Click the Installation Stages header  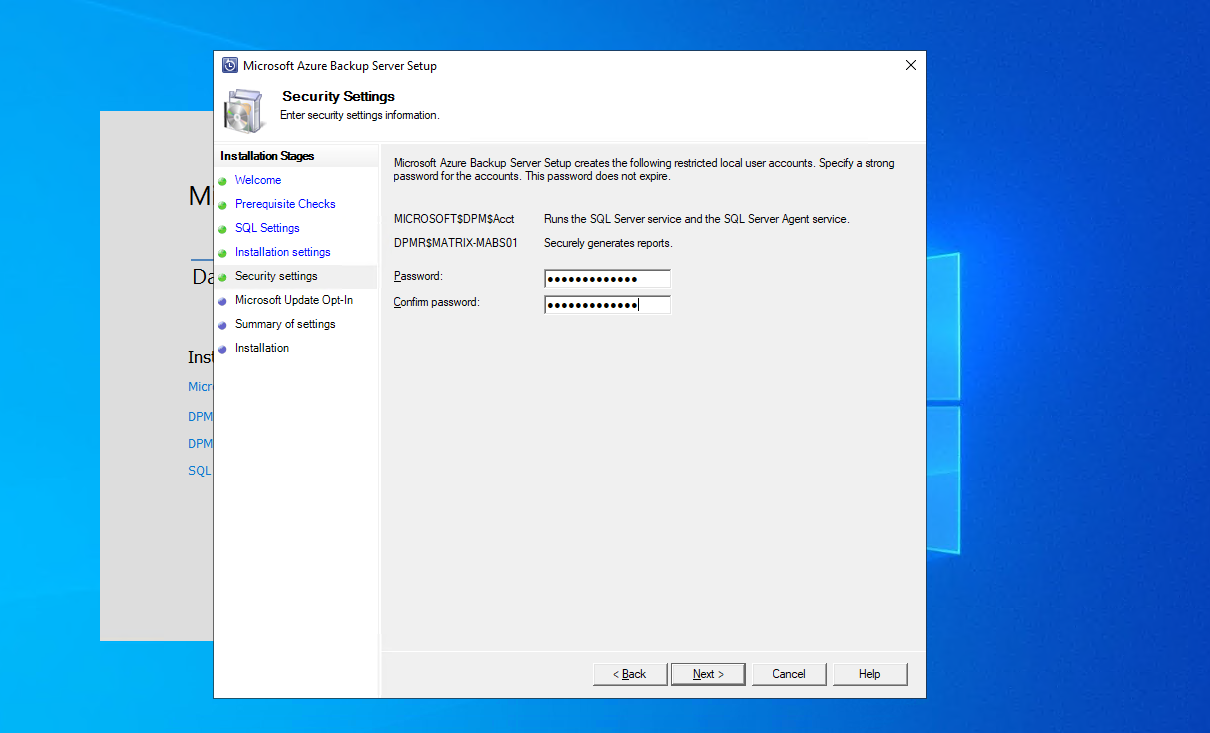267,156
